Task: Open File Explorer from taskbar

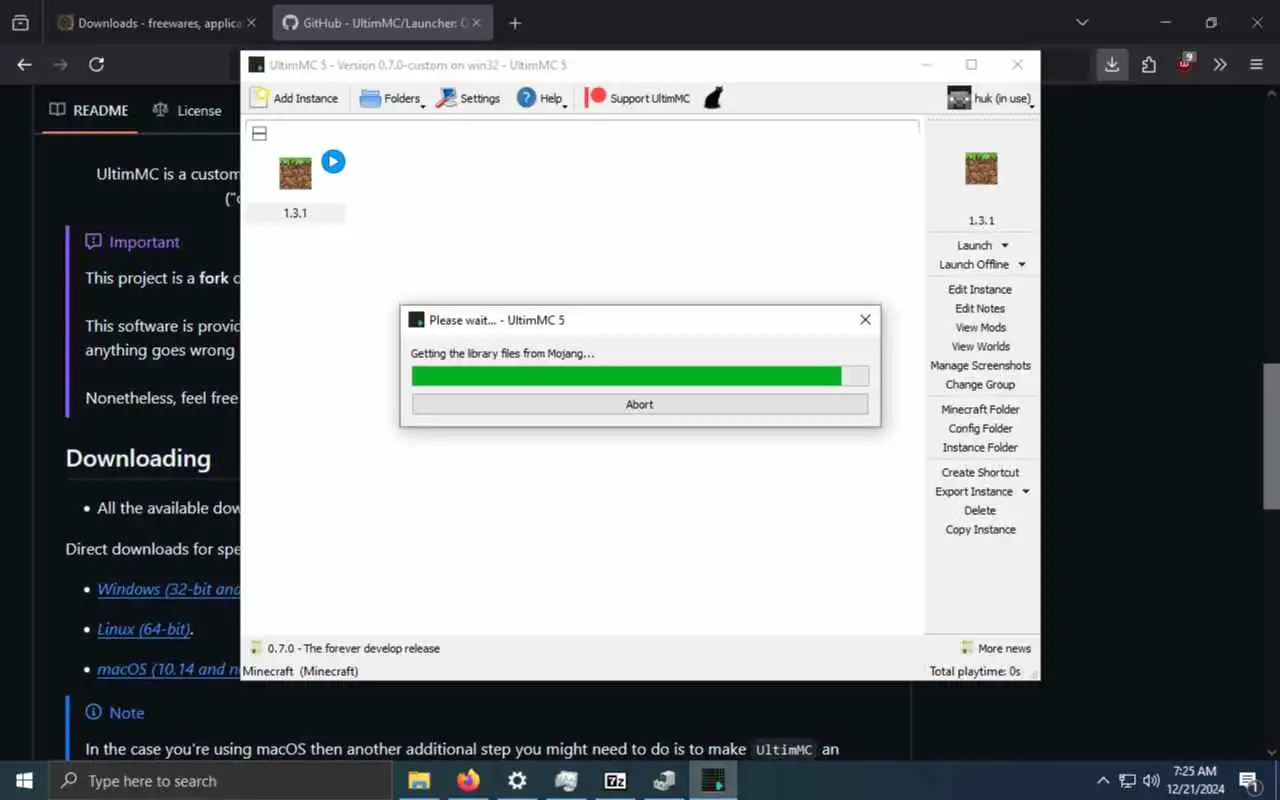Action: (419, 781)
